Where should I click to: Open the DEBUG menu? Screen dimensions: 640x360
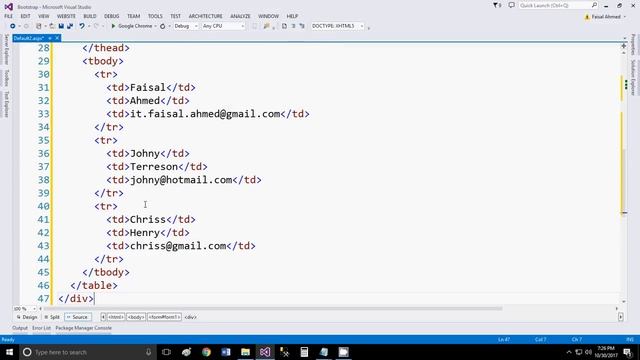(111, 16)
